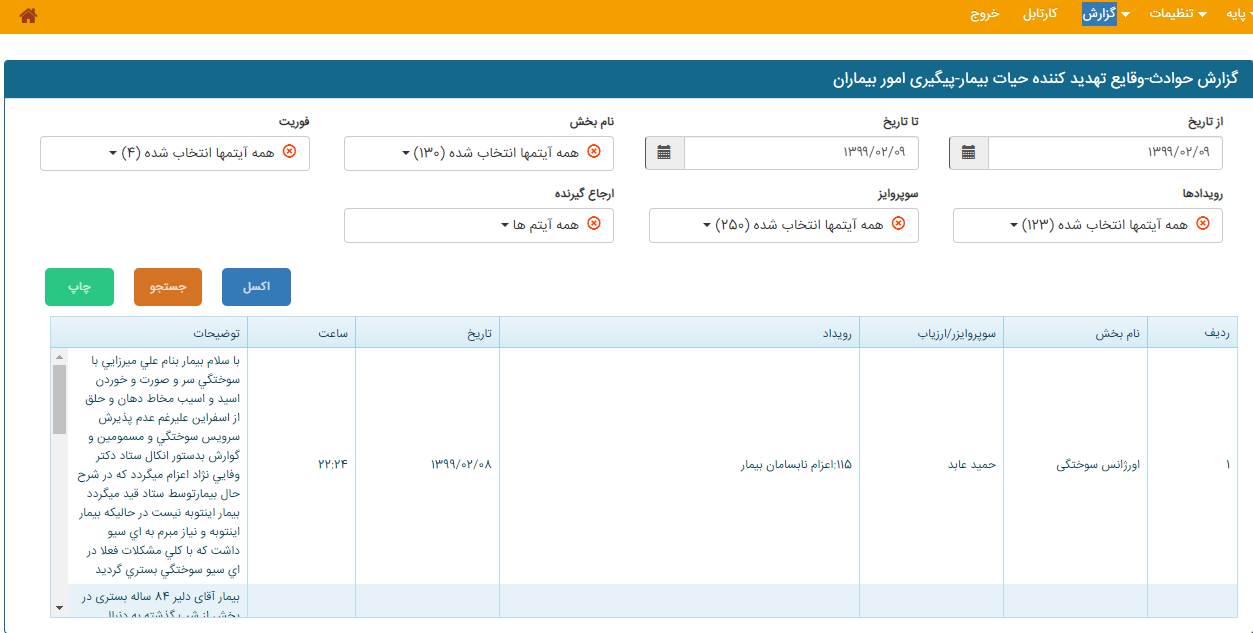The height and width of the screenshot is (633, 1253).
Task: Click the توضیحات column header
Action: coord(150,333)
